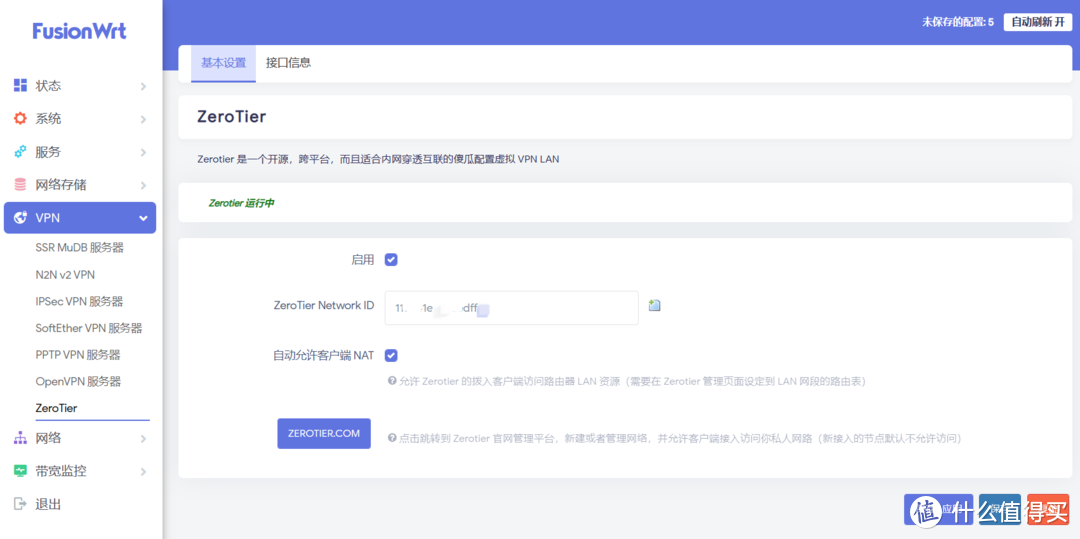
Task: Open the 服务 sidebar menu
Action: click(80, 152)
